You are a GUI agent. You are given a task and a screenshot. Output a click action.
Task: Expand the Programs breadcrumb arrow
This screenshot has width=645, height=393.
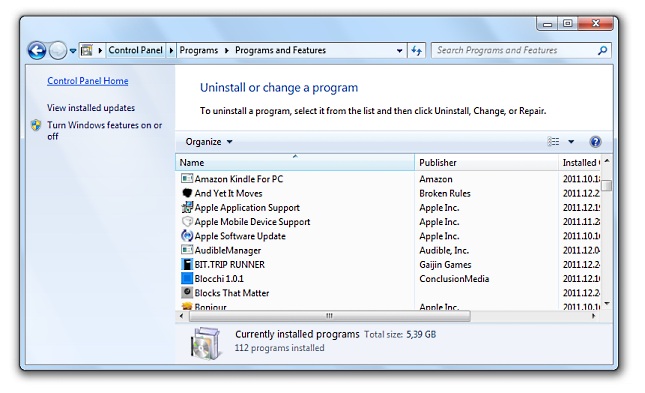(x=227, y=51)
